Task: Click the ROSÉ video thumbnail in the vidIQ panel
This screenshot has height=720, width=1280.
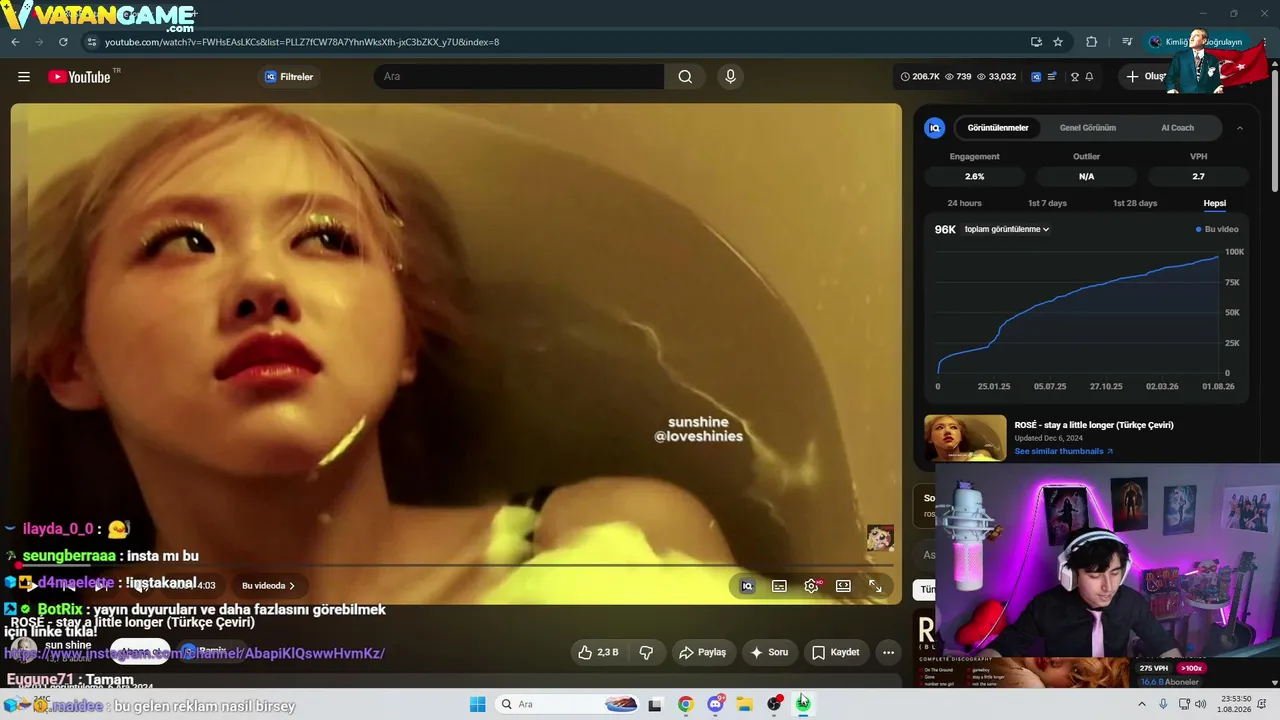Action: (965, 438)
